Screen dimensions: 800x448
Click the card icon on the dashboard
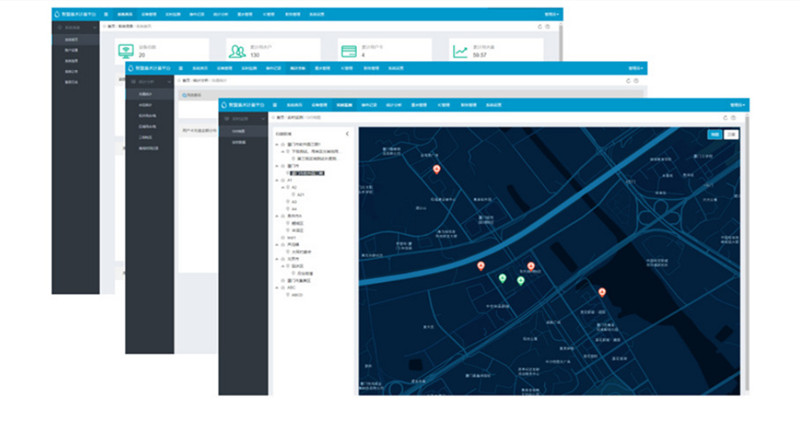348,52
